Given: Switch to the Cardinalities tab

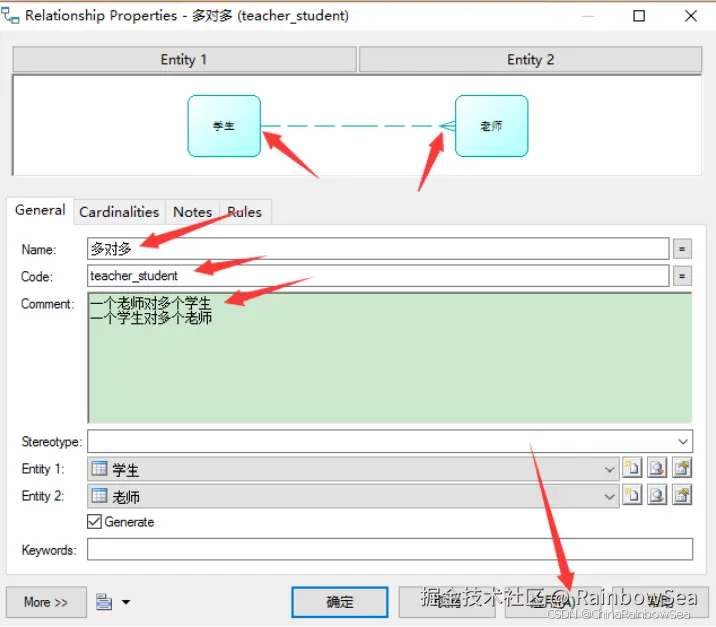Looking at the screenshot, I should tap(119, 212).
